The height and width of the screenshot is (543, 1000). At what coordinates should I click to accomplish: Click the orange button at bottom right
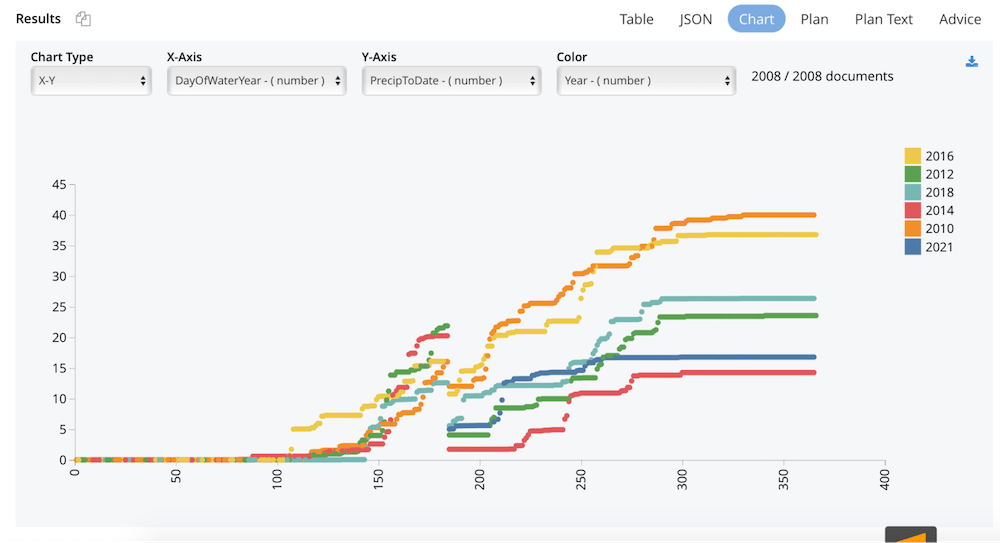[910, 536]
